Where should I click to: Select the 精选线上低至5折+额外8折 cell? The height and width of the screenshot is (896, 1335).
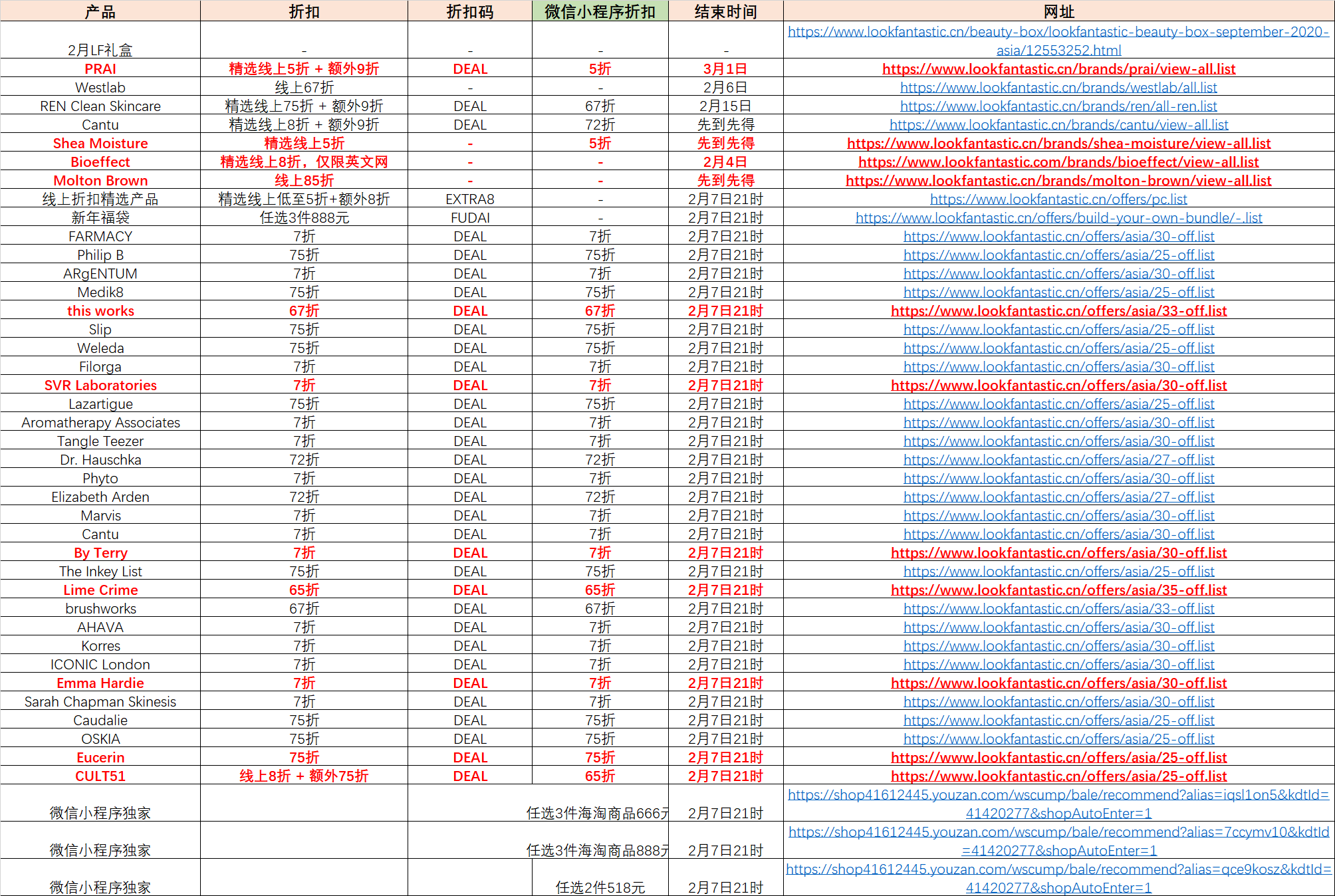point(304,199)
